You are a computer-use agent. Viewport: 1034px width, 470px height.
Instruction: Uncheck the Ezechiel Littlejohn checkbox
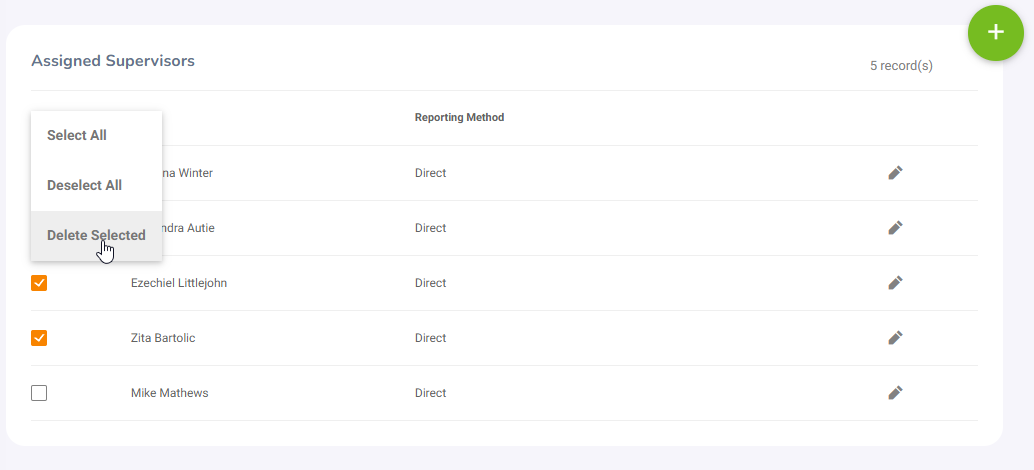[39, 283]
